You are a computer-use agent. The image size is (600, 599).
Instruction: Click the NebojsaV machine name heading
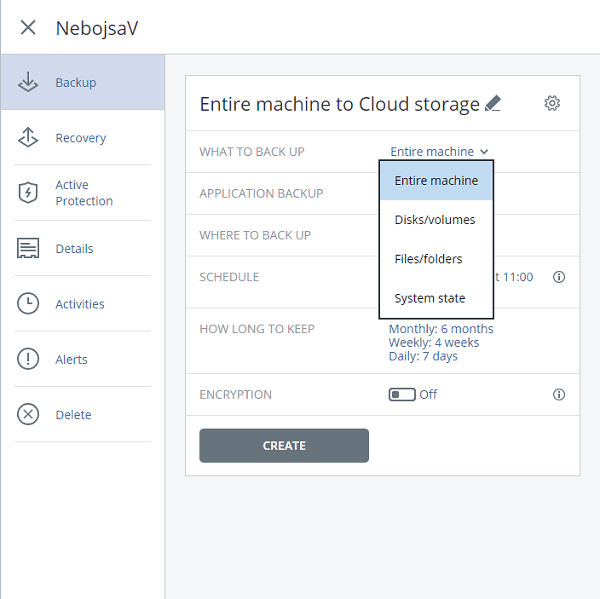[97, 28]
